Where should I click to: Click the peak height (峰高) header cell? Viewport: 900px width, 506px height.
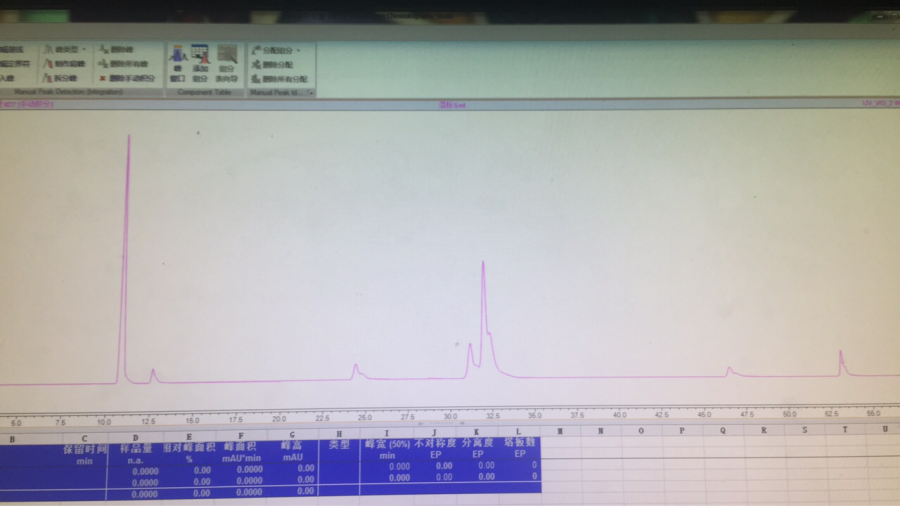[x=292, y=446]
